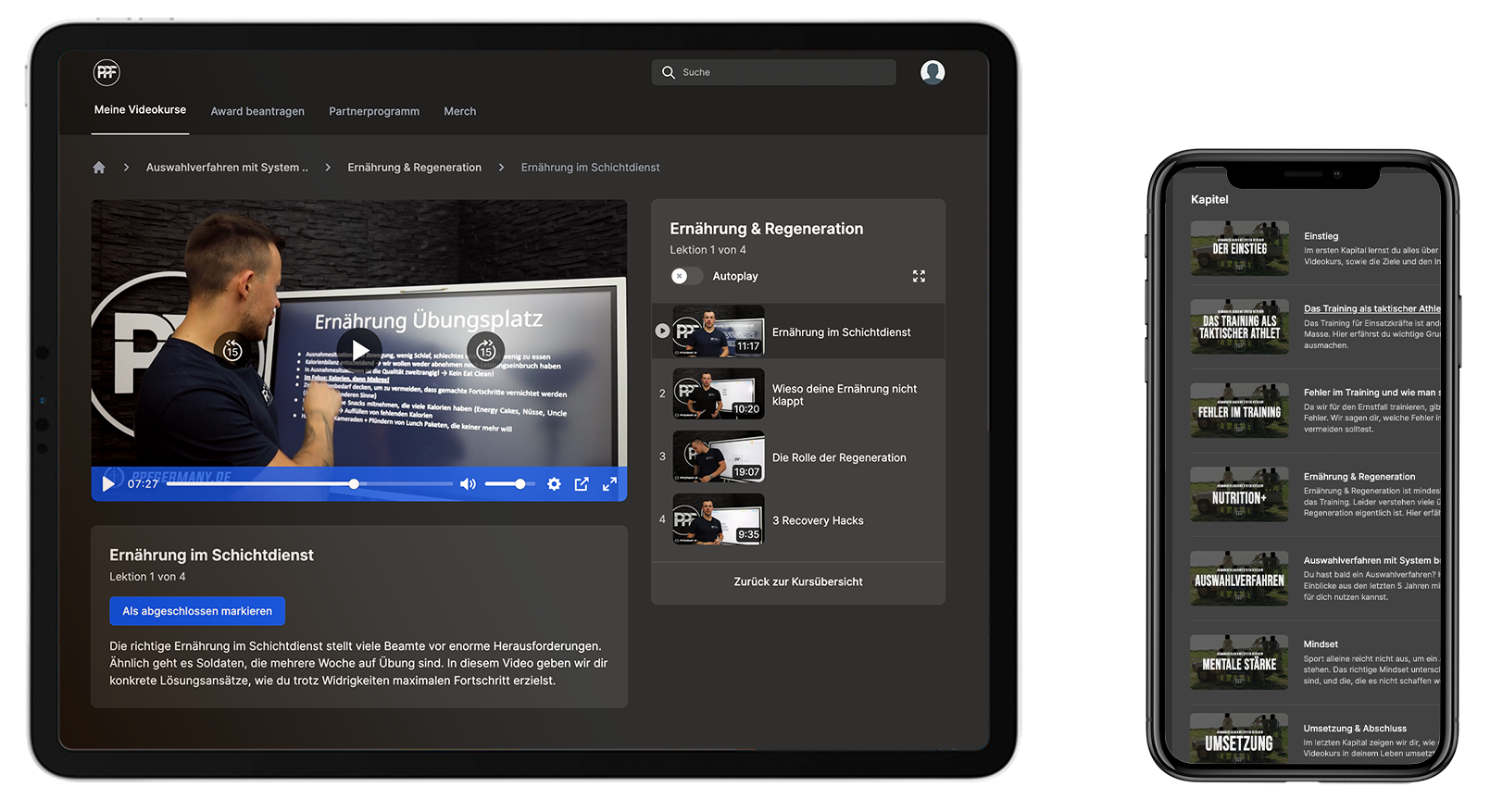Open the Meine Videokurse tab
This screenshot has width=1490, height=812.
coord(140,110)
